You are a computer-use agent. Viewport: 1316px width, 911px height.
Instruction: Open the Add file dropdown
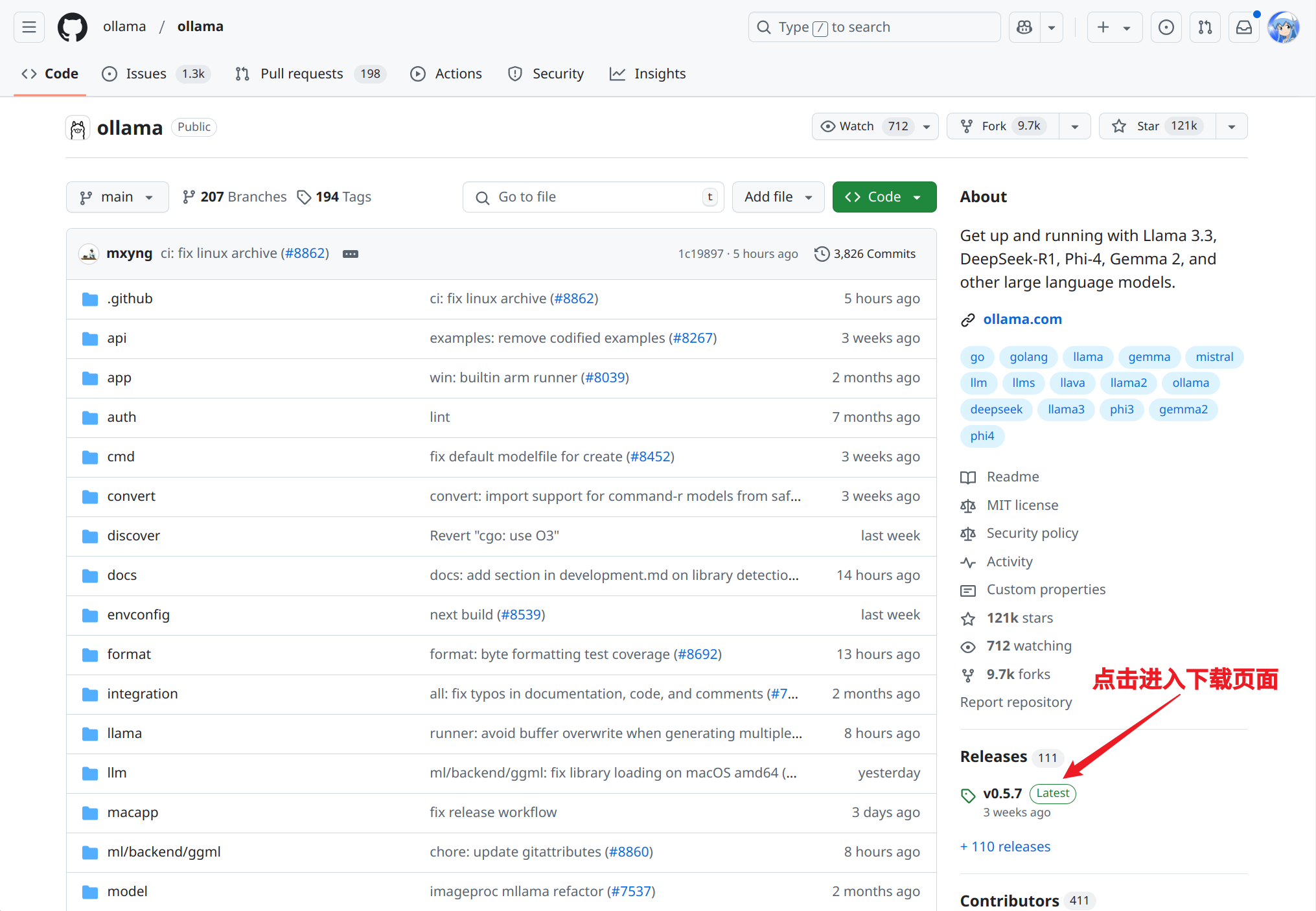pos(778,197)
